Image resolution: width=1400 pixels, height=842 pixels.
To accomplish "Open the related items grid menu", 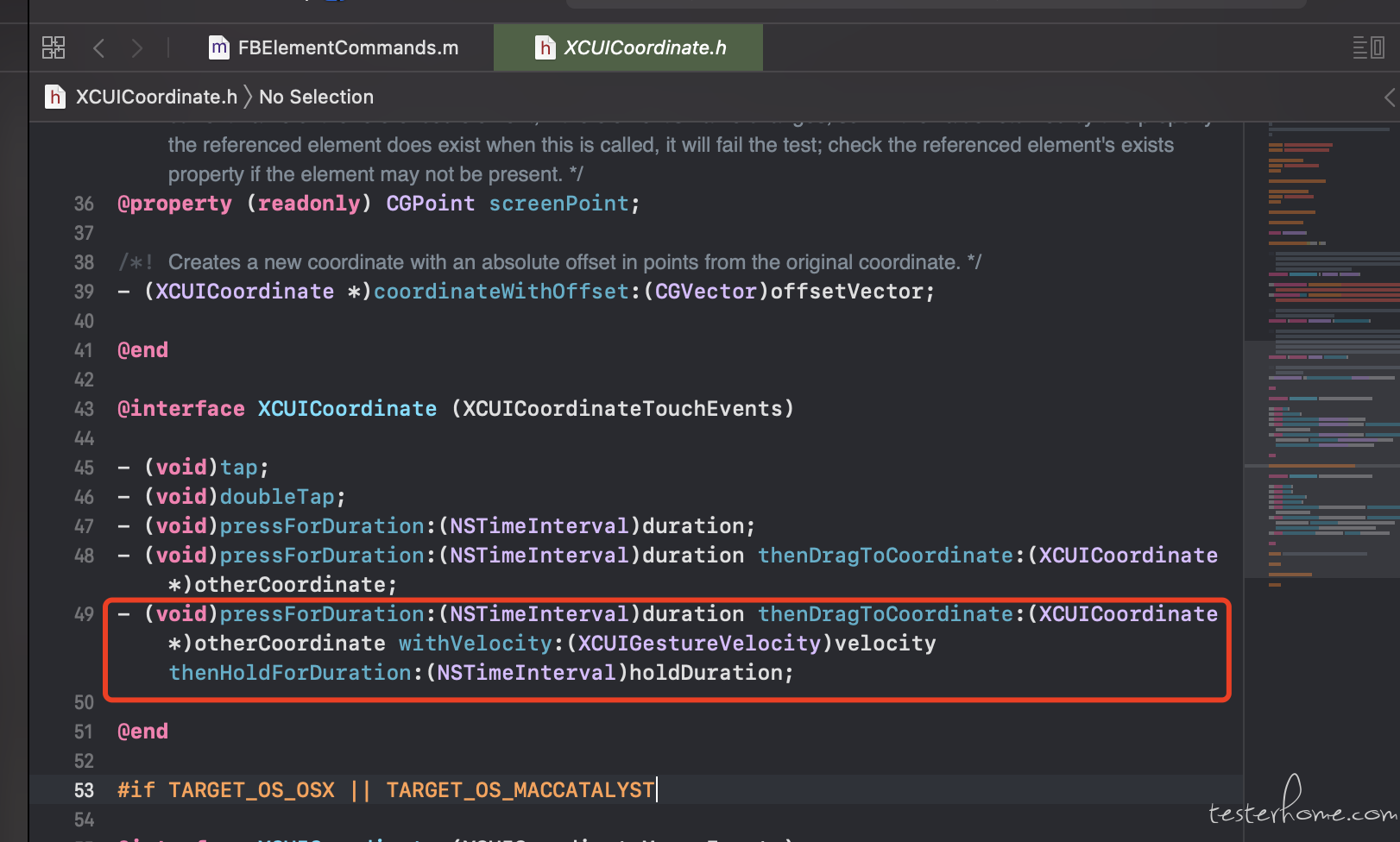I will click(54, 47).
